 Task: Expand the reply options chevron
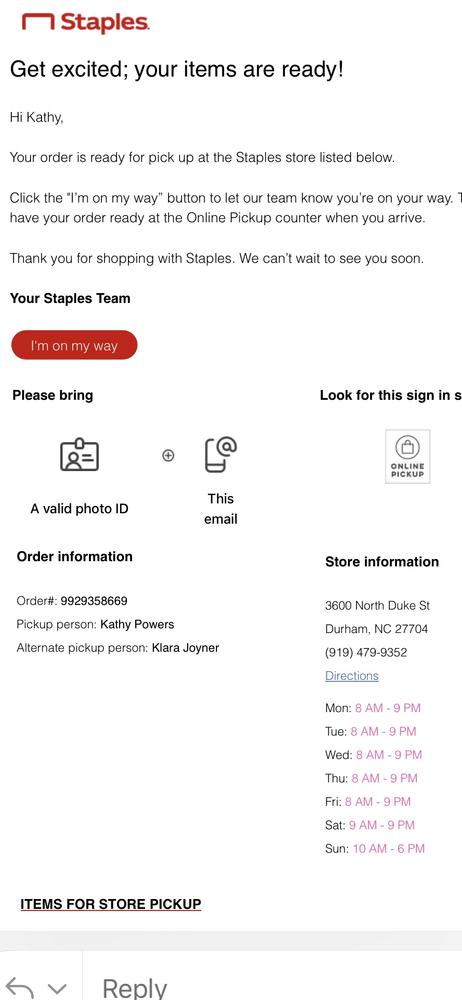pos(57,989)
